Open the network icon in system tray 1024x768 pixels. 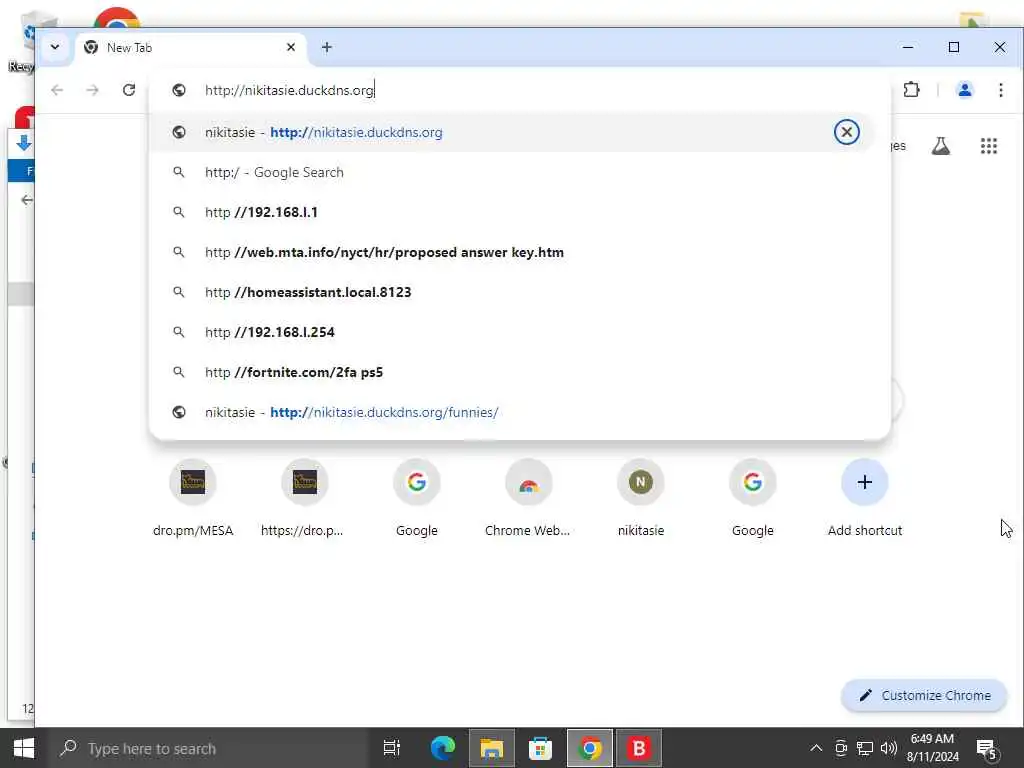point(865,748)
